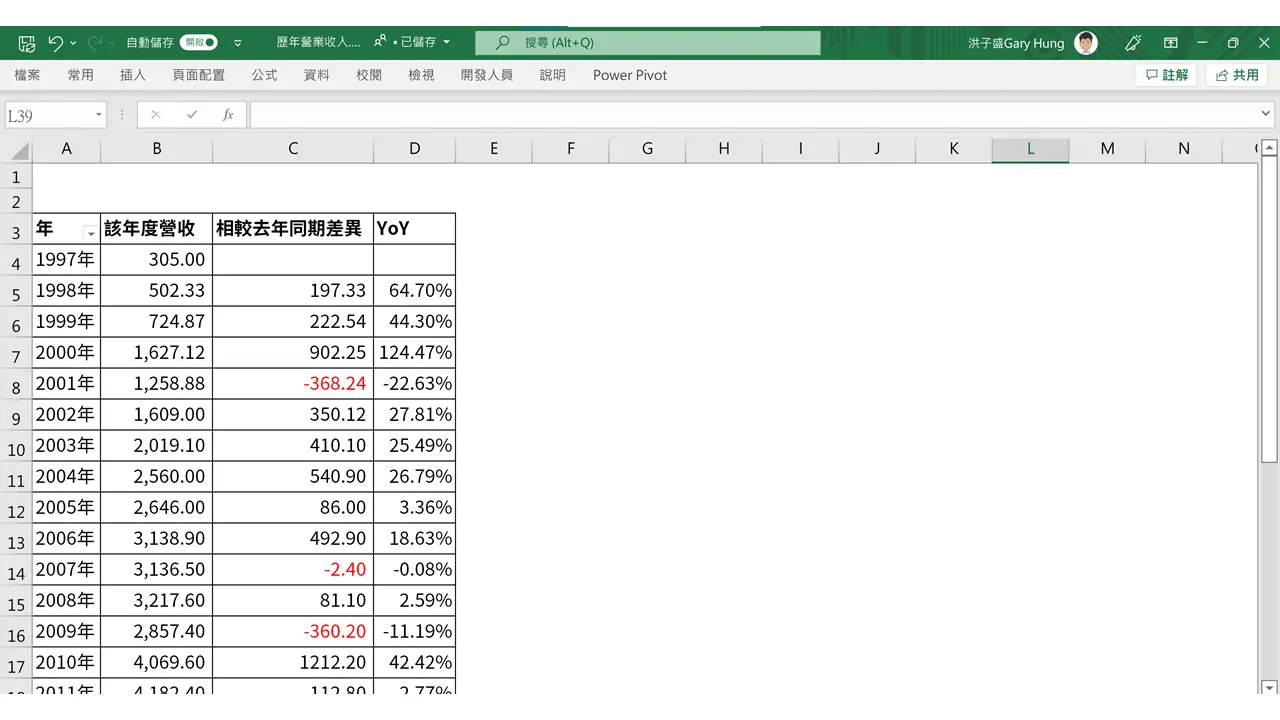Open ribbon display options icon

tap(1171, 43)
